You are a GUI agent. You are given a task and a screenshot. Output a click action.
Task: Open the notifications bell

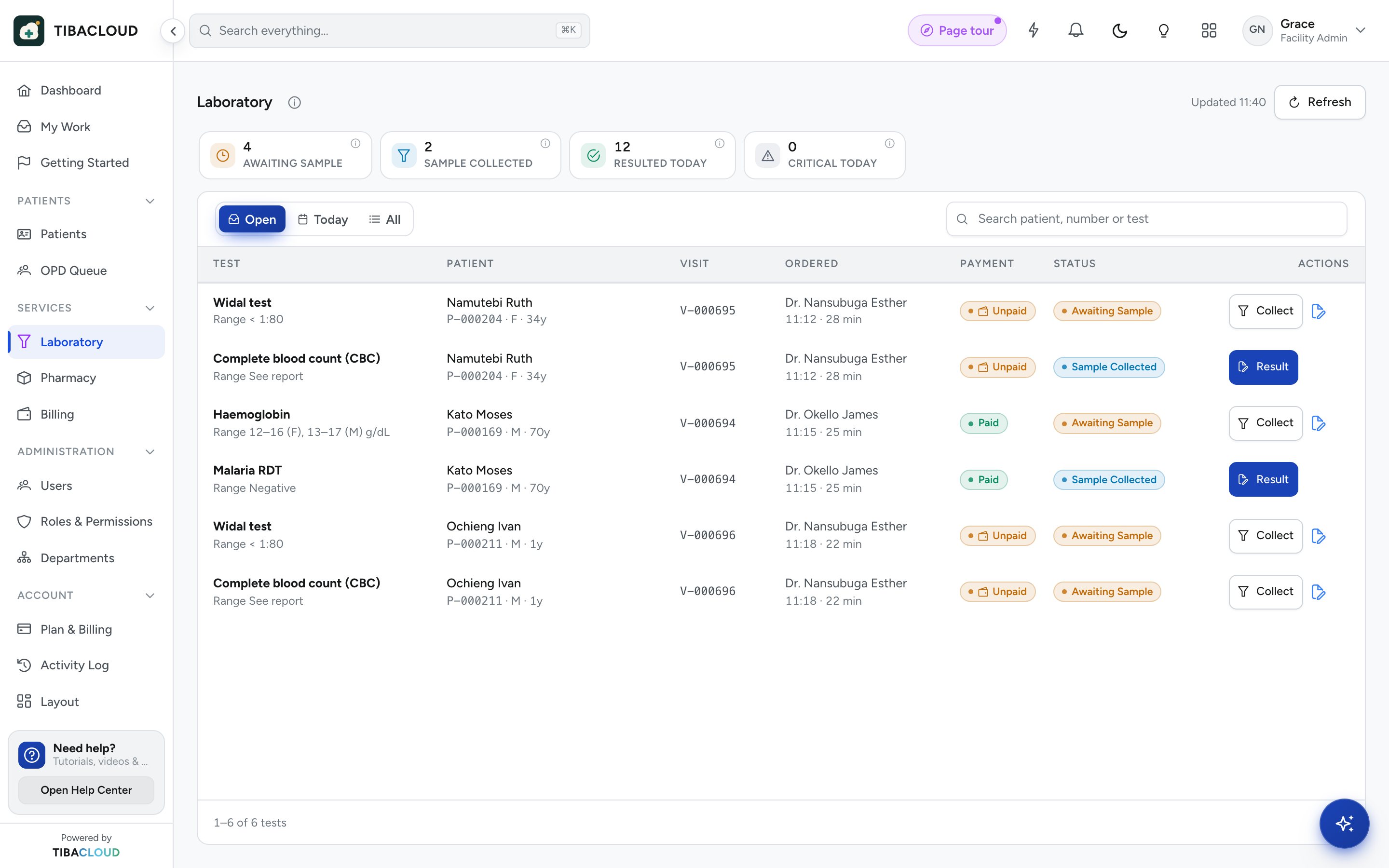click(x=1076, y=30)
